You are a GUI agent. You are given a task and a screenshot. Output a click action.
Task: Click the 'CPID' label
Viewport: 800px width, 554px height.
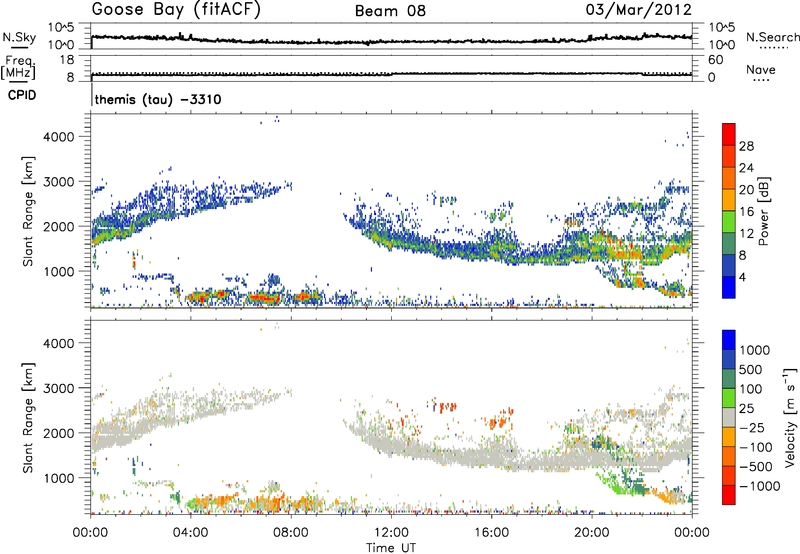point(22,95)
